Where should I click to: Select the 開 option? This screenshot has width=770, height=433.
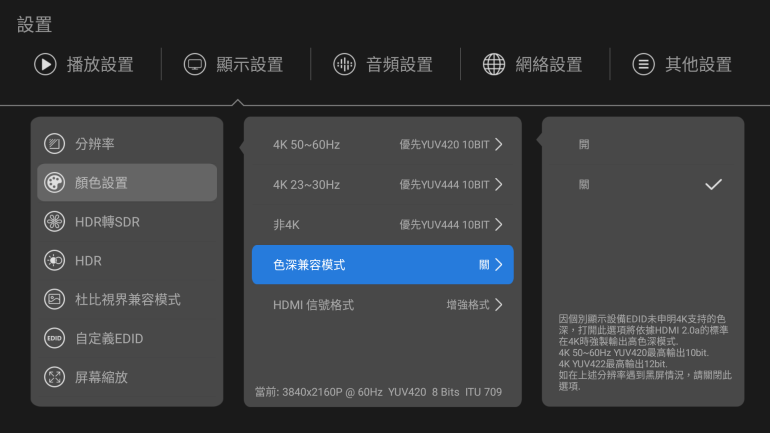pyautogui.click(x=643, y=144)
